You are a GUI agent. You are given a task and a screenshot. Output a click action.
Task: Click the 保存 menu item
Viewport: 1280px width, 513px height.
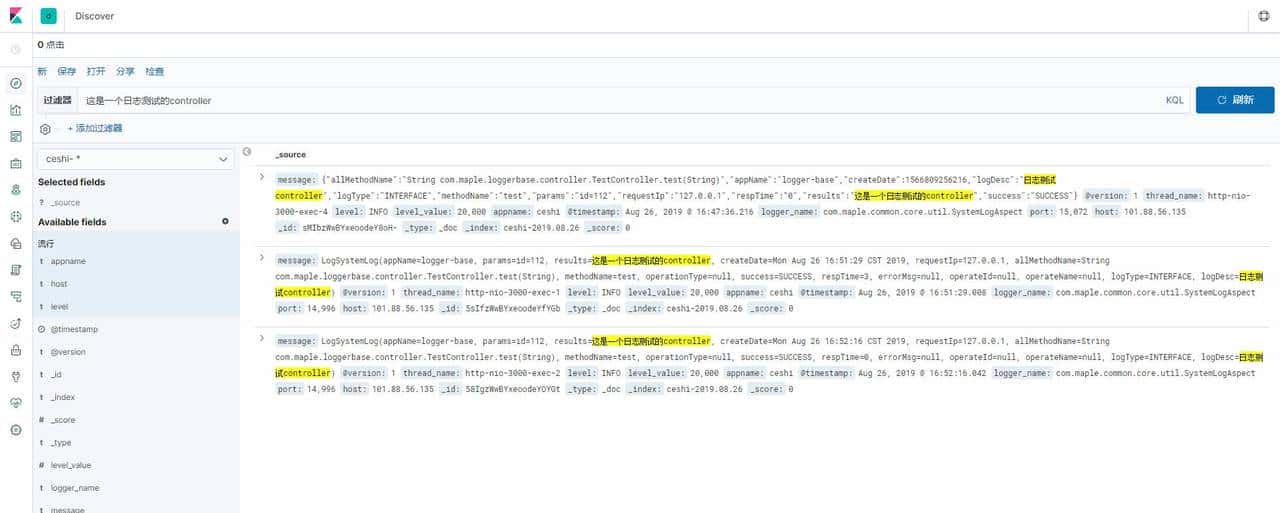[67, 72]
